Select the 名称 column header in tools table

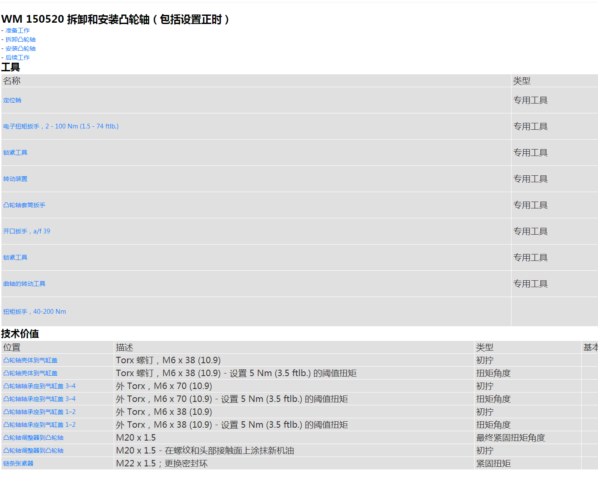pos(256,81)
